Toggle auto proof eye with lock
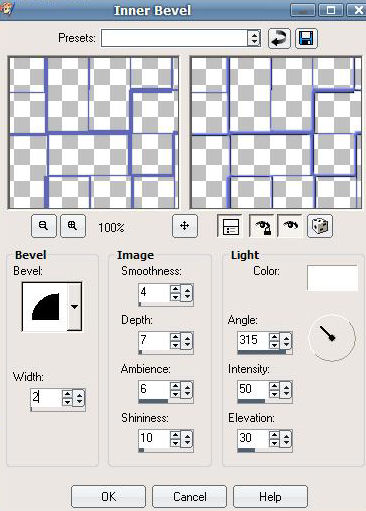The image size is (366, 511). [262, 226]
